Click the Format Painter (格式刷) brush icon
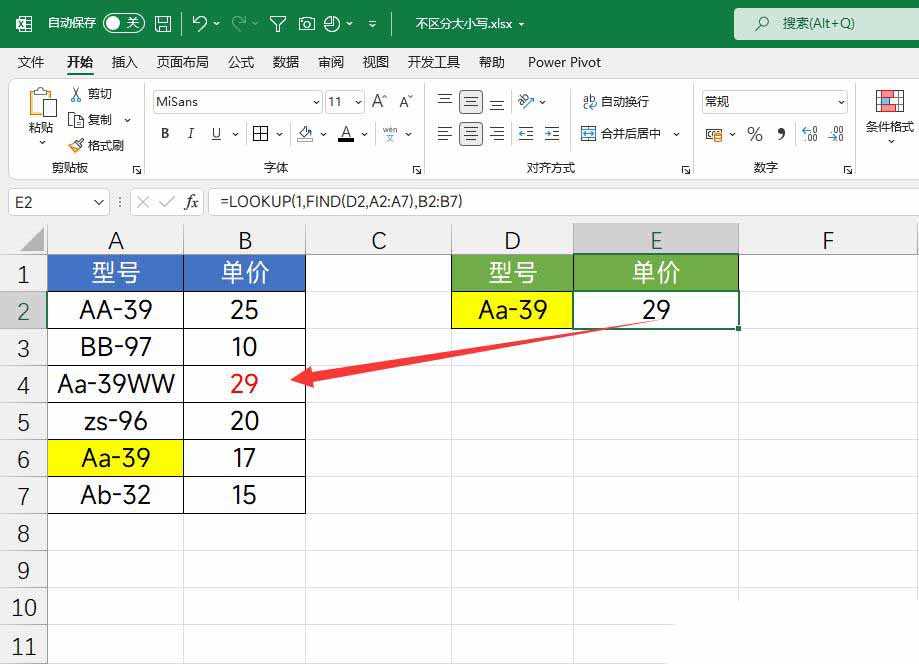This screenshot has height=664, width=919. [76, 145]
